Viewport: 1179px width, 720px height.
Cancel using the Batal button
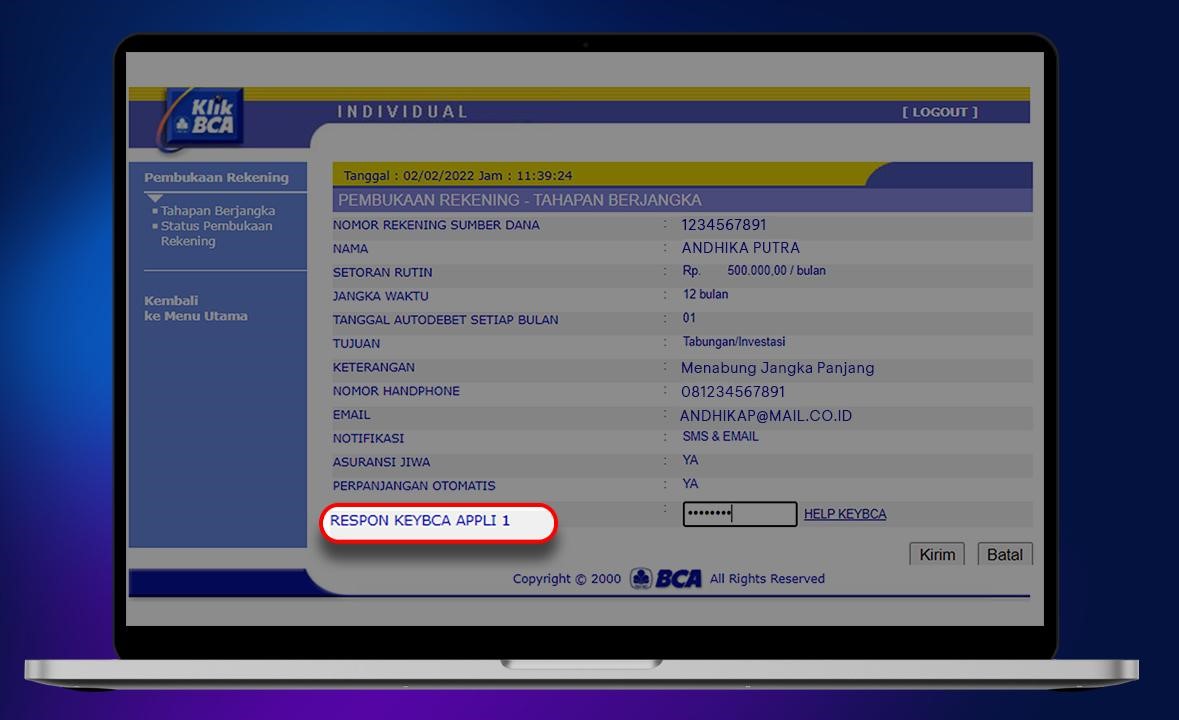click(1004, 555)
